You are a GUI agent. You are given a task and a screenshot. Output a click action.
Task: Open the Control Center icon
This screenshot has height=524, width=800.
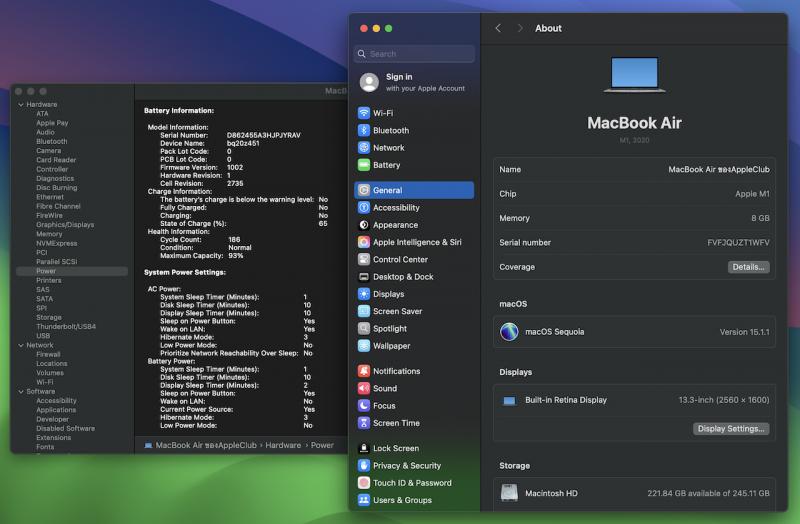point(364,259)
